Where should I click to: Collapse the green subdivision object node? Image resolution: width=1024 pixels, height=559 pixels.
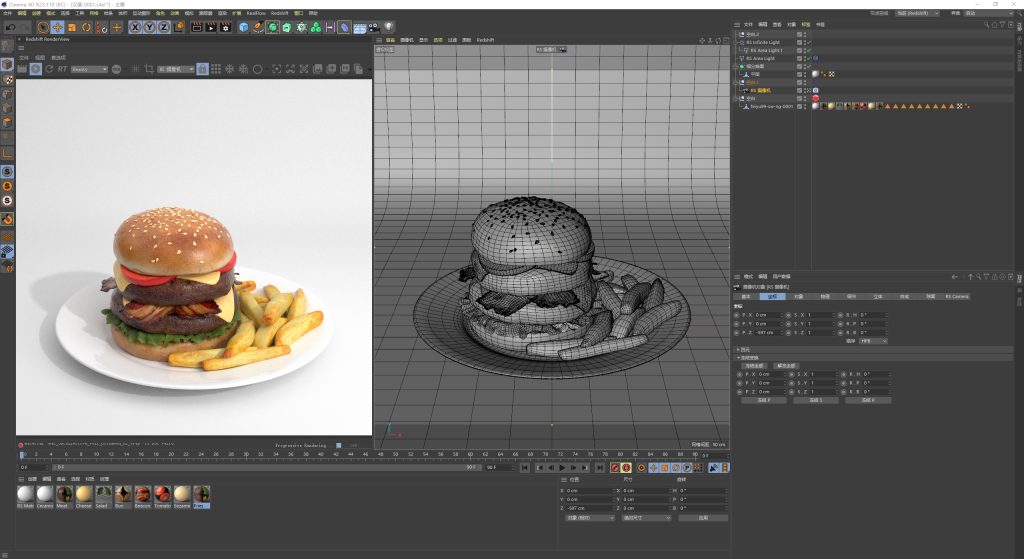coord(736,66)
